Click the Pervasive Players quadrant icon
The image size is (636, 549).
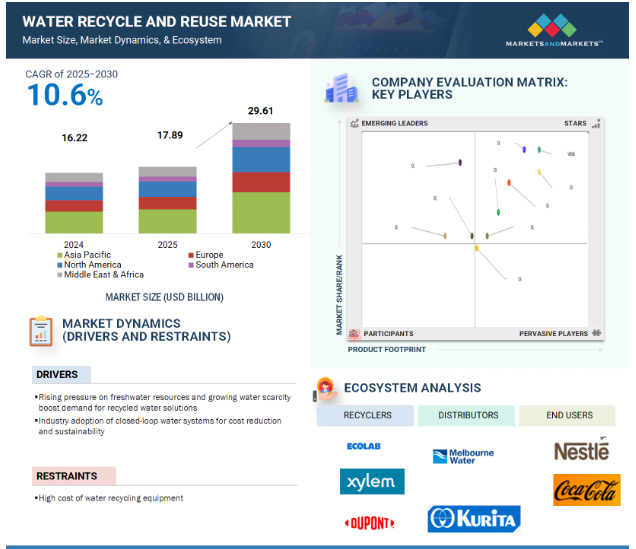click(596, 333)
